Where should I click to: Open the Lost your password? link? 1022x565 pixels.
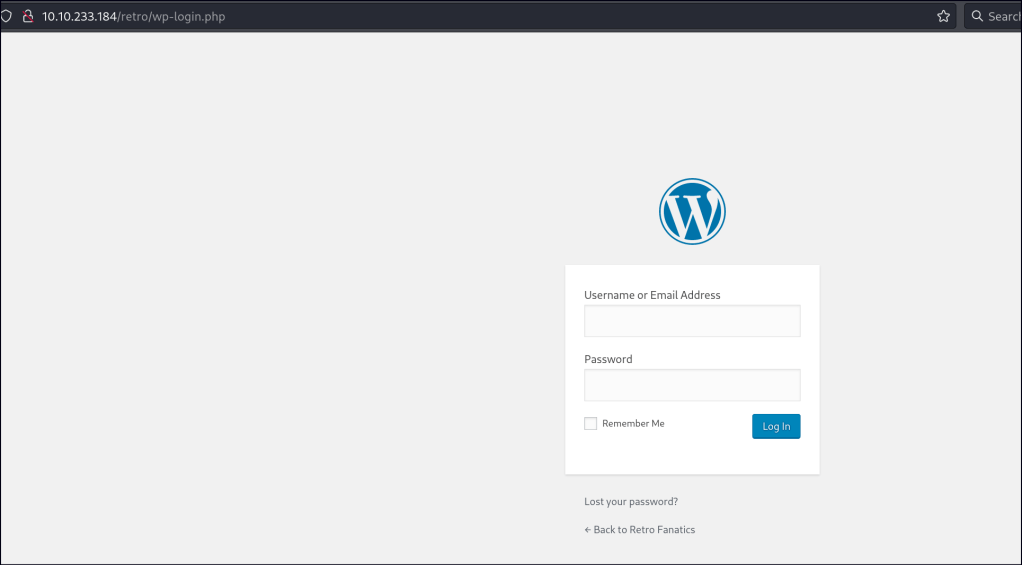(x=630, y=502)
